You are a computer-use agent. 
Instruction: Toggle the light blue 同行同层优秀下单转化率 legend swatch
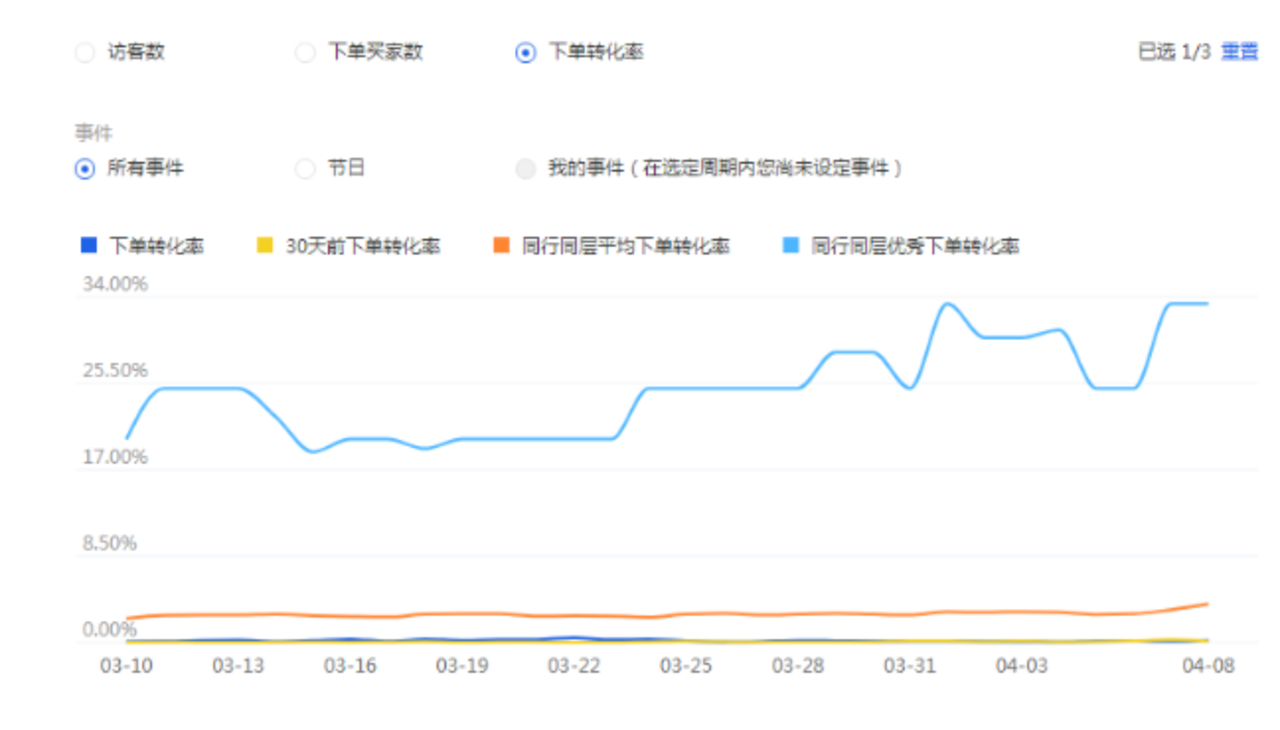click(x=790, y=245)
